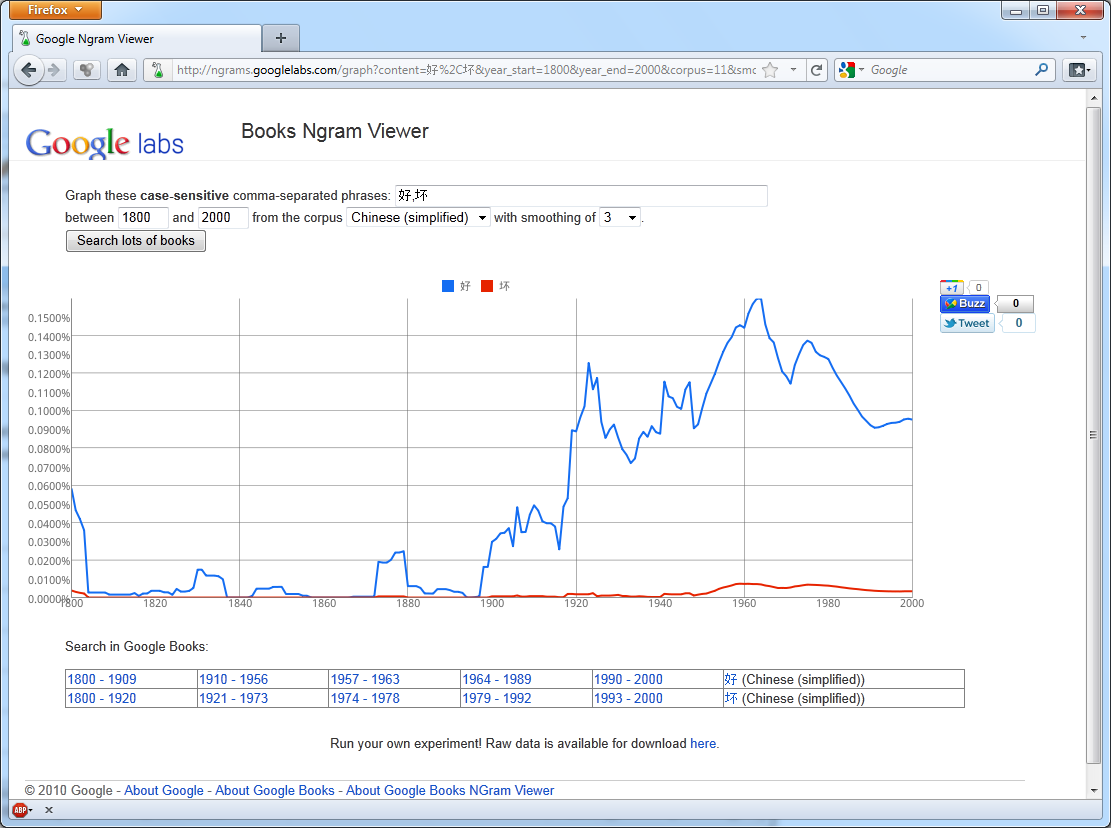Screen dimensions: 1111x828
Task: Open the About Google link
Action: point(164,790)
